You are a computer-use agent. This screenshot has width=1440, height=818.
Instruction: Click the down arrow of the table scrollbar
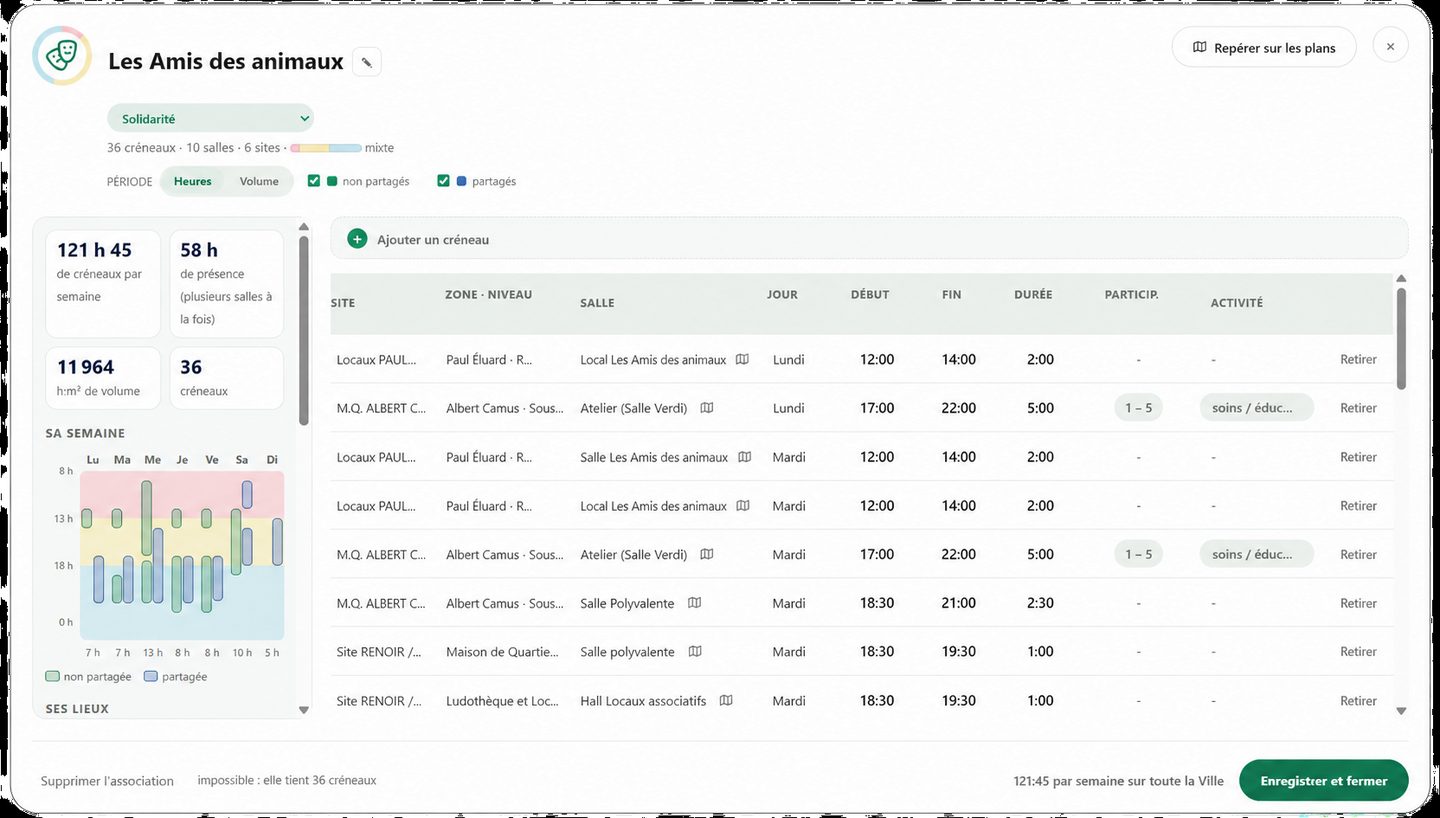click(x=1401, y=711)
